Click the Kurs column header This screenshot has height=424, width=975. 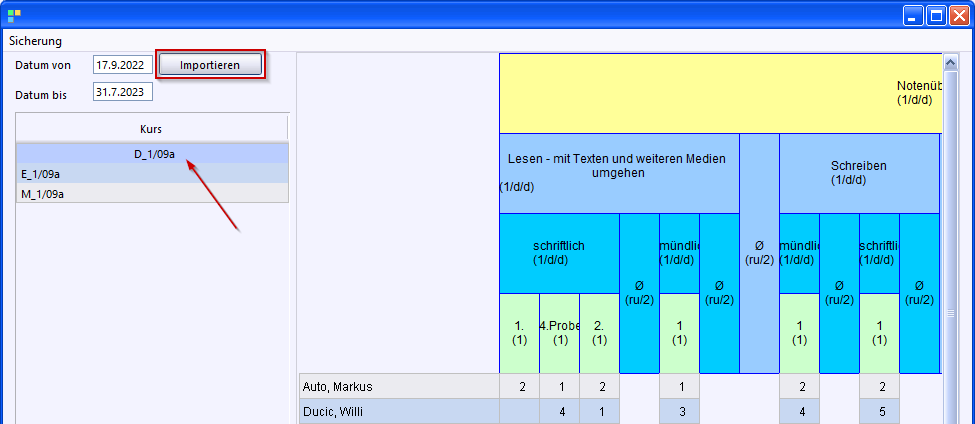[x=151, y=129]
